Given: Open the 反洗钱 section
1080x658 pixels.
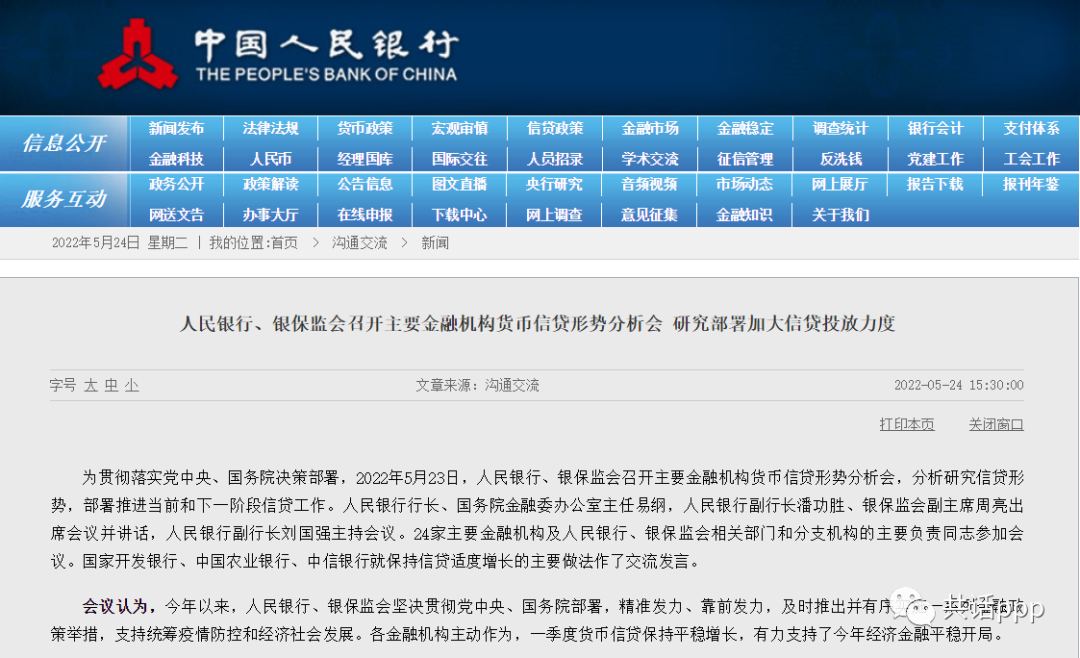Looking at the screenshot, I should (840, 159).
